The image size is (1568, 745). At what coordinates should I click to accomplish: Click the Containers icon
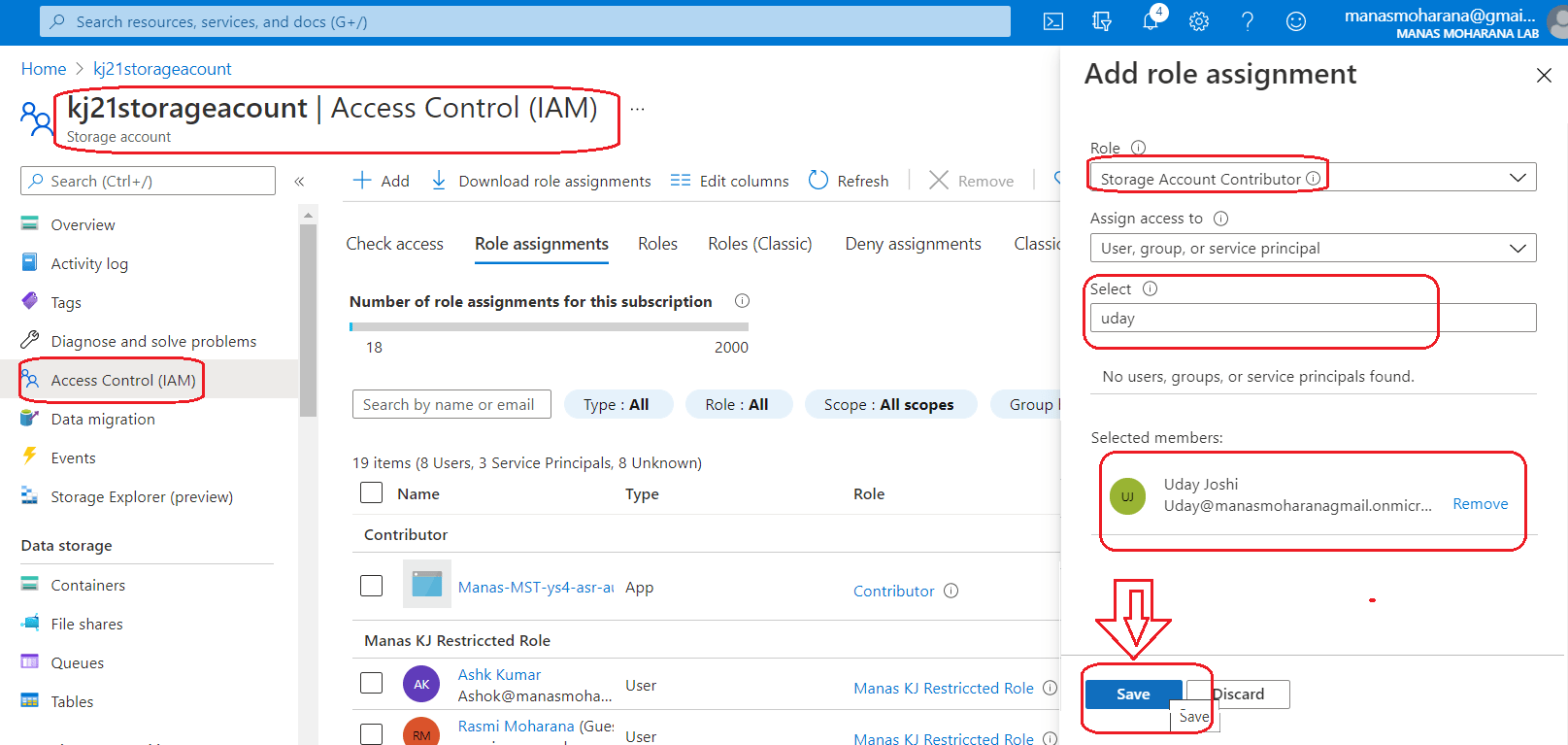pos(30,585)
